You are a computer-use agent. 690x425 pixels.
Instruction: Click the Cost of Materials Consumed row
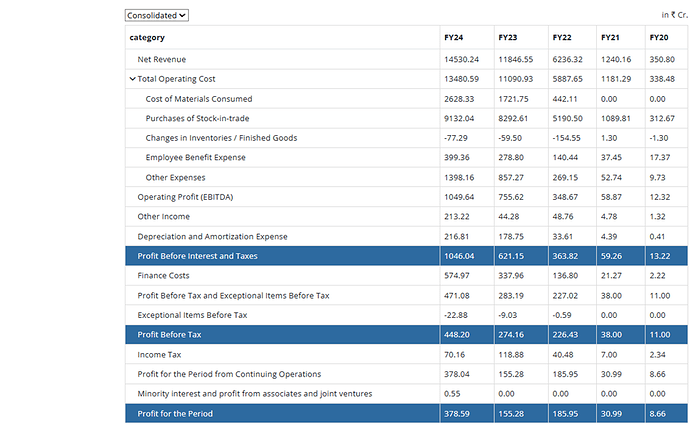click(x=199, y=99)
